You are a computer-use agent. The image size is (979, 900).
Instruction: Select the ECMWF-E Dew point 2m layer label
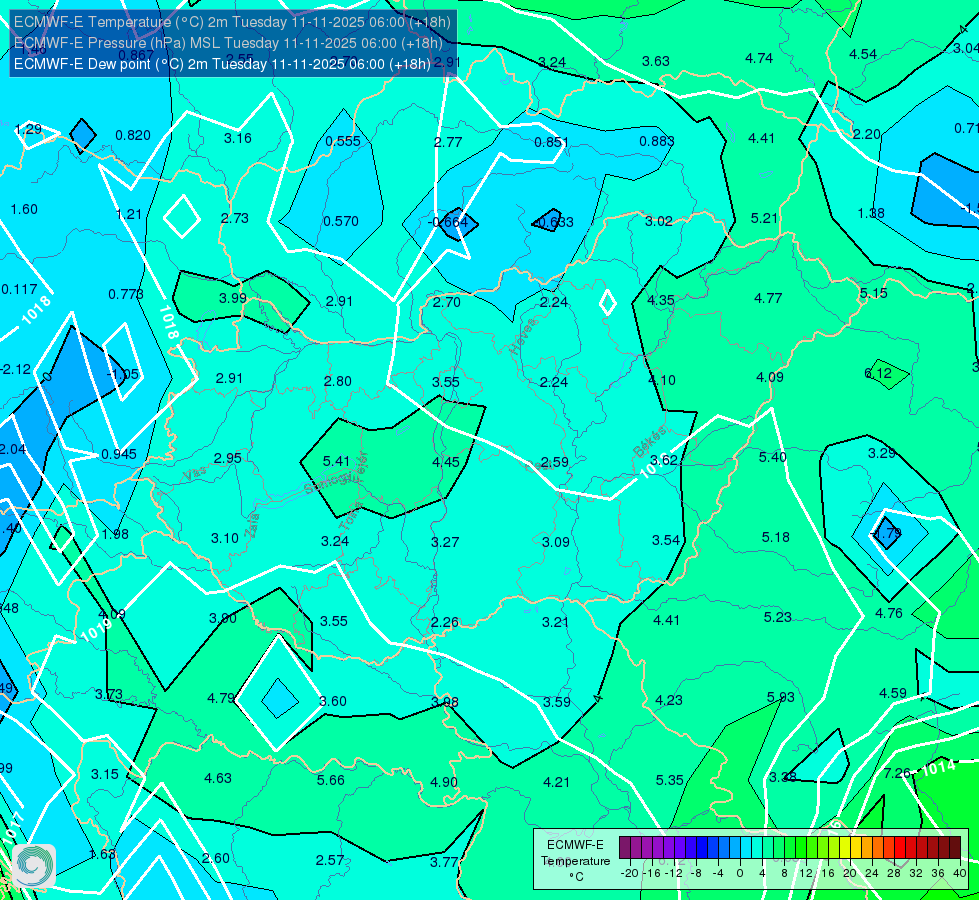click(222, 64)
